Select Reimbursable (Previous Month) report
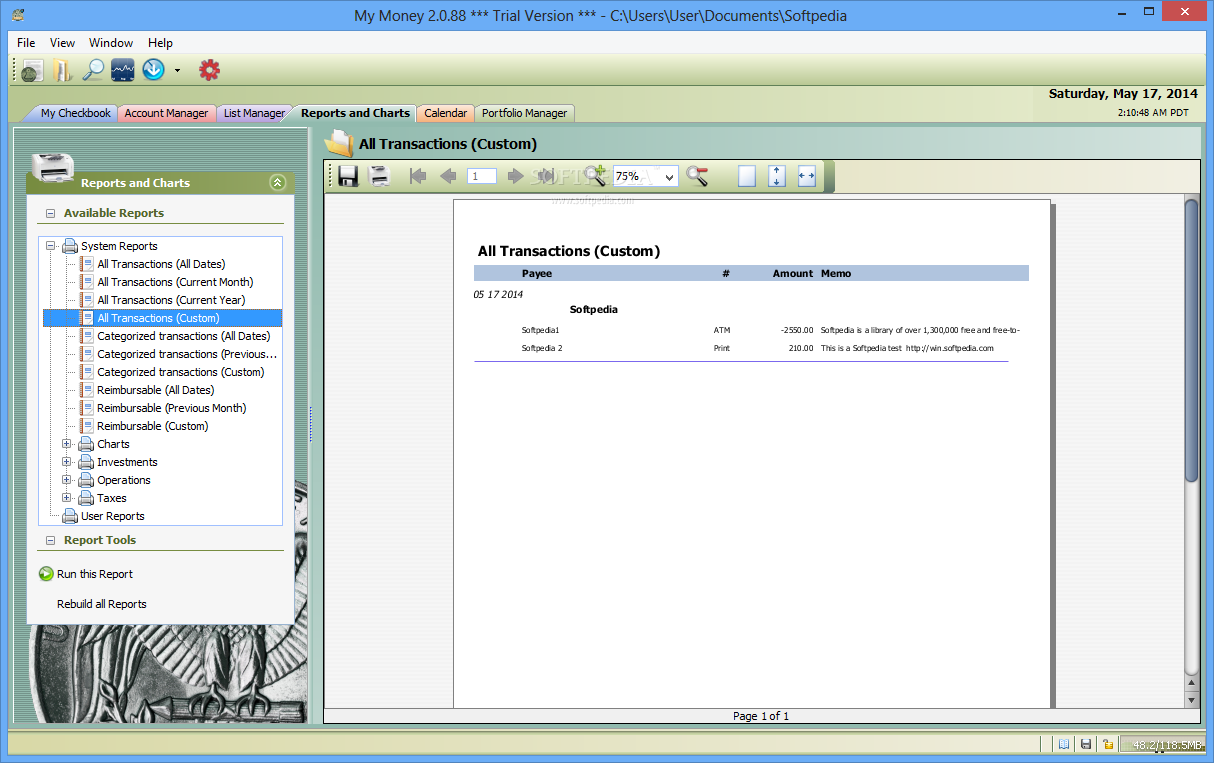Viewport: 1214px width, 763px height. click(x=172, y=408)
